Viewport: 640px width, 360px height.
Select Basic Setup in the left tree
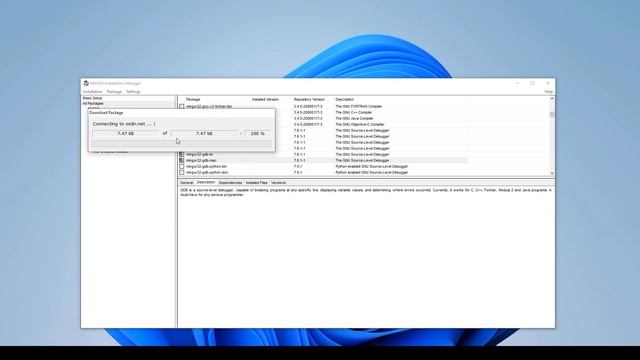click(93, 98)
